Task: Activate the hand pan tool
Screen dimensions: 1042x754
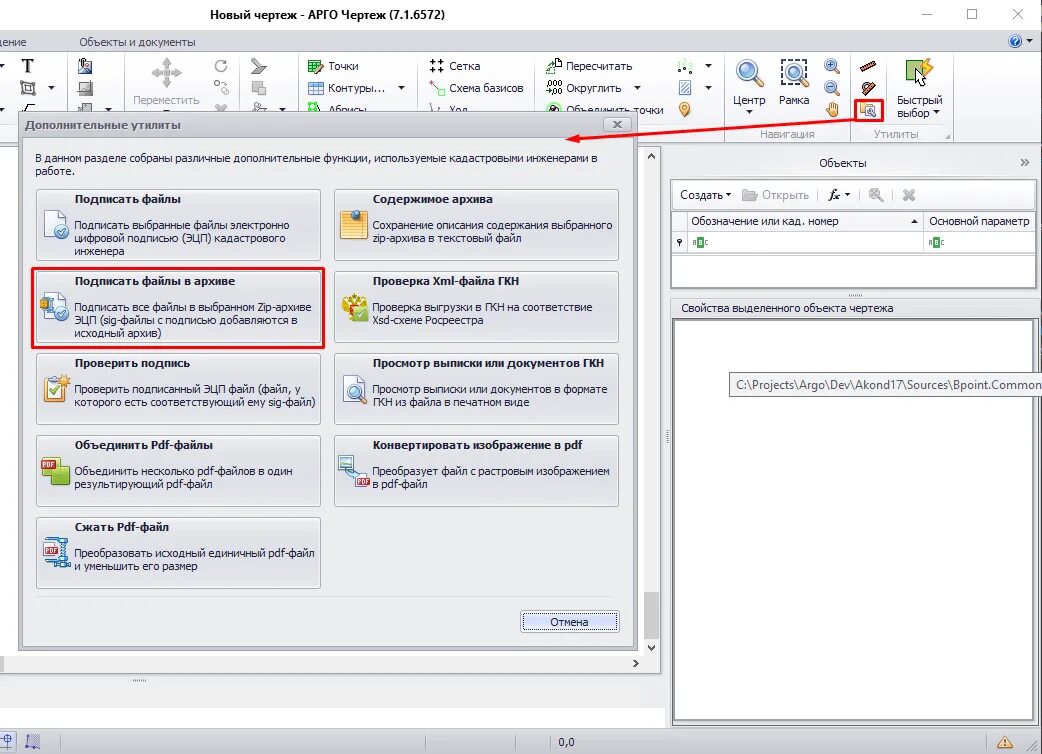Action: coord(832,110)
